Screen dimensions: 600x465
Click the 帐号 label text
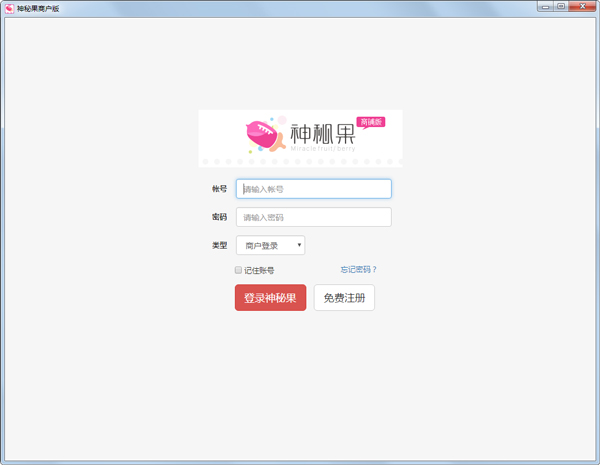click(220, 189)
